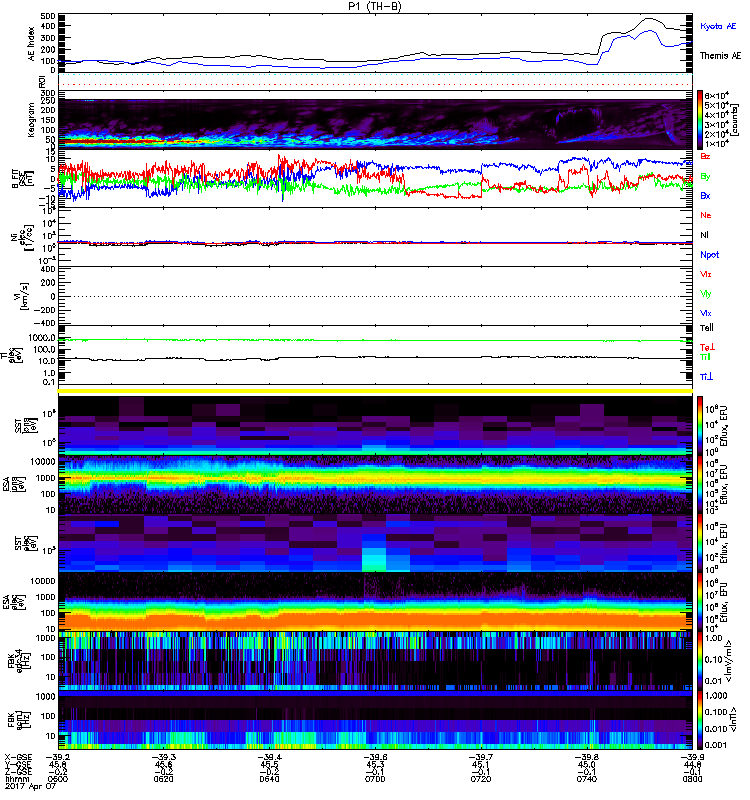Click the X-GSE value -39.6
Screen dimensions: 750x800
pos(375,757)
